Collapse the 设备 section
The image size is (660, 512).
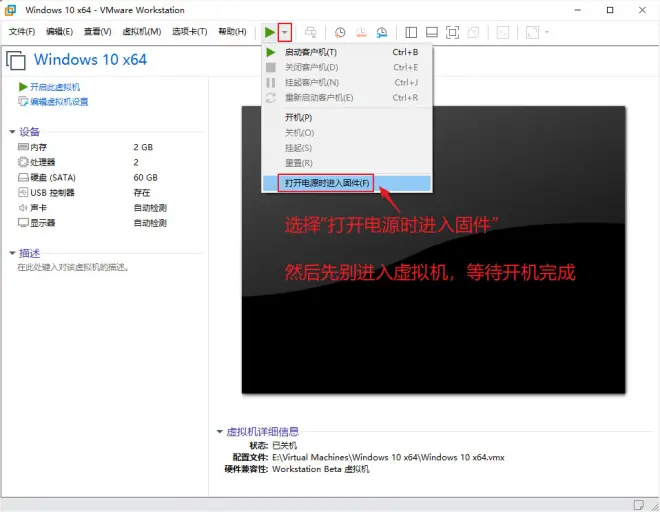pos(12,132)
